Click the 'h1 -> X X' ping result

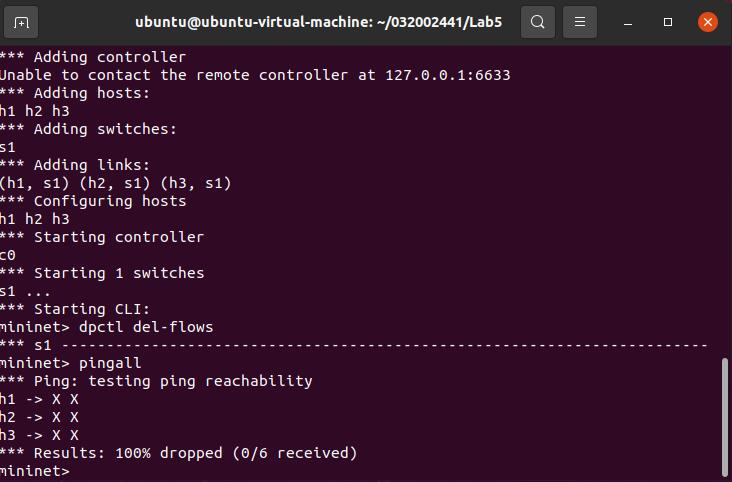click(39, 399)
